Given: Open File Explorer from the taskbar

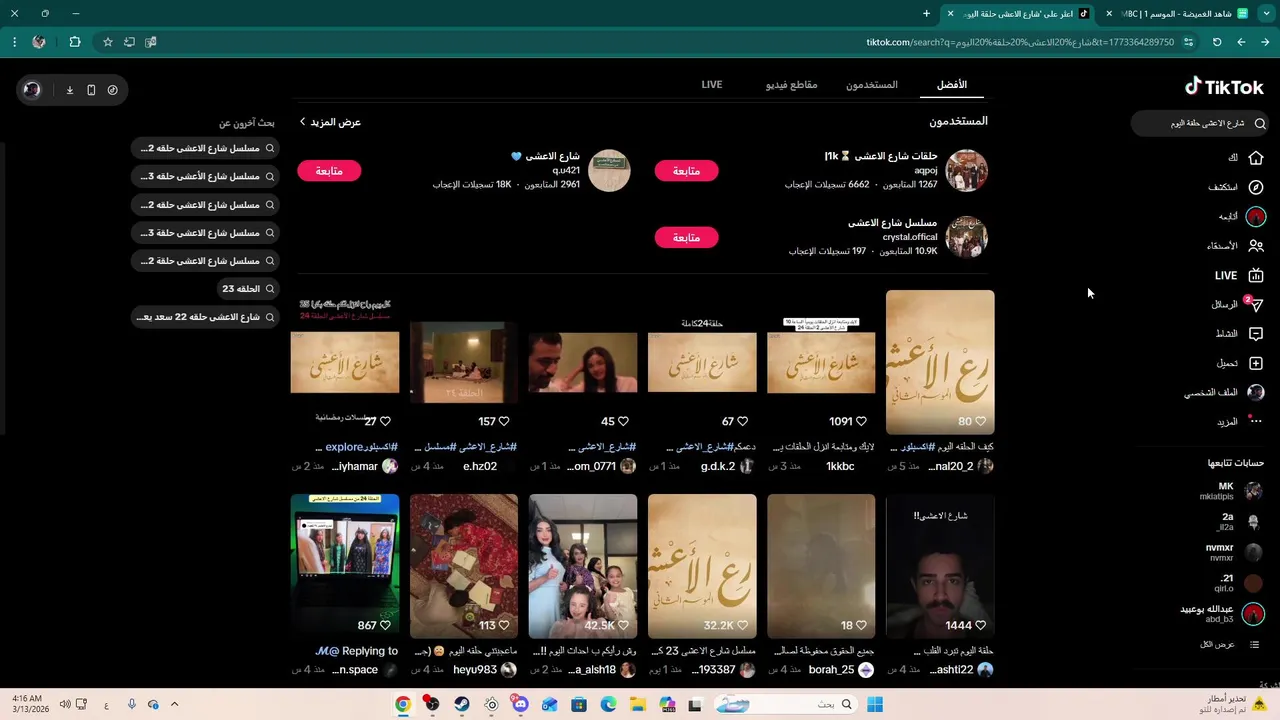Looking at the screenshot, I should click(638, 705).
